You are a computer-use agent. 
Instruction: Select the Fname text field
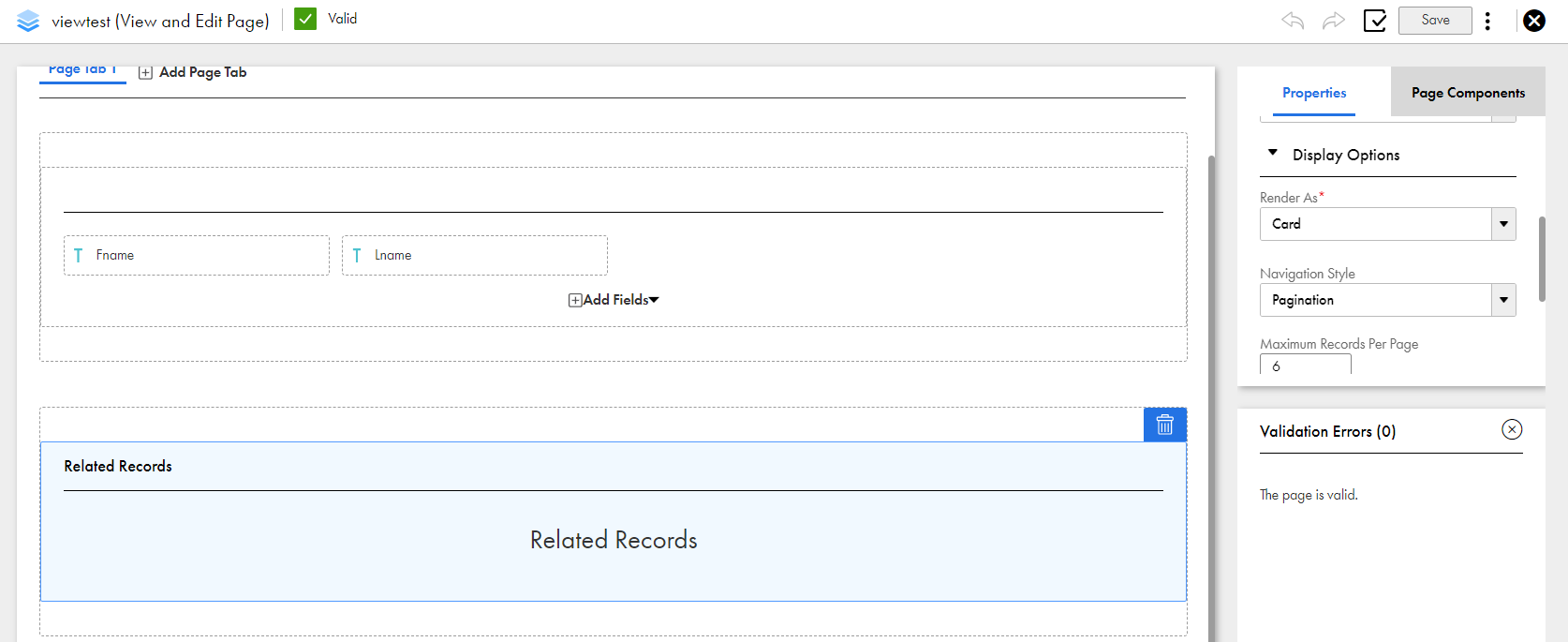pyautogui.click(x=197, y=255)
